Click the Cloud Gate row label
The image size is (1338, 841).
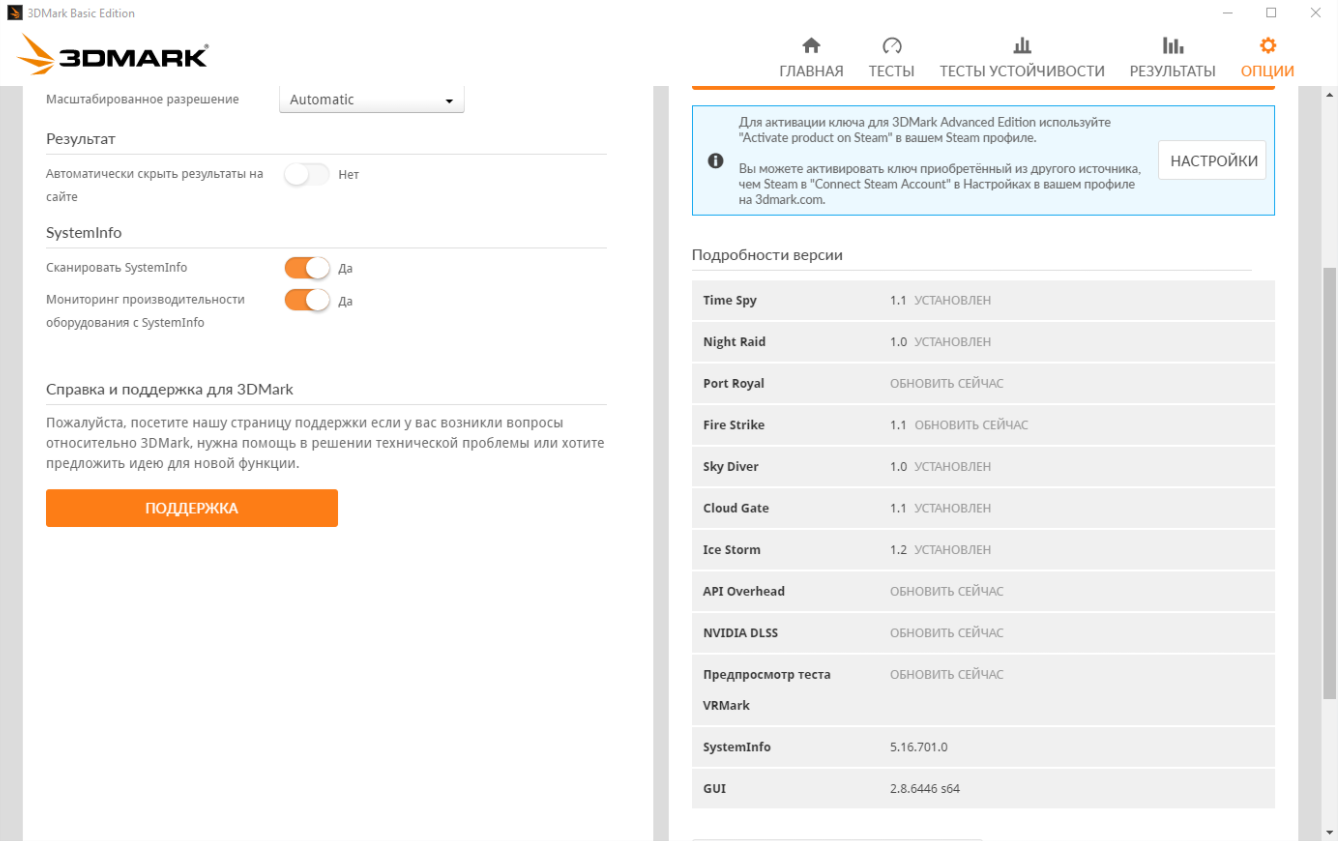tap(736, 509)
